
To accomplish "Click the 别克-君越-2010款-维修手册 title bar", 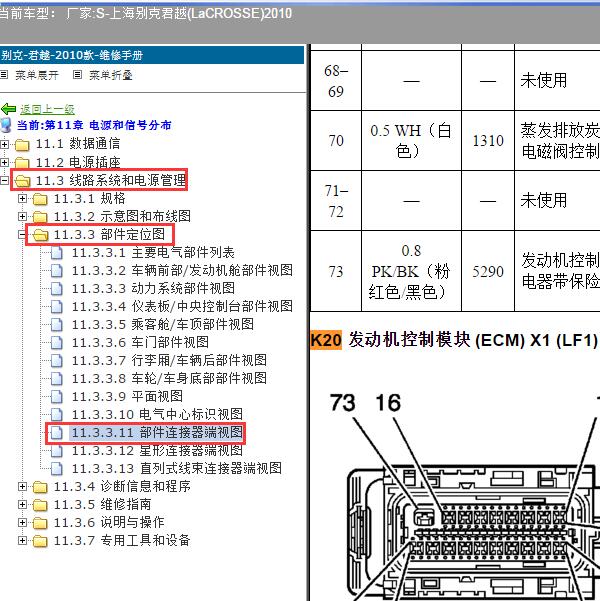I will click(x=152, y=55).
